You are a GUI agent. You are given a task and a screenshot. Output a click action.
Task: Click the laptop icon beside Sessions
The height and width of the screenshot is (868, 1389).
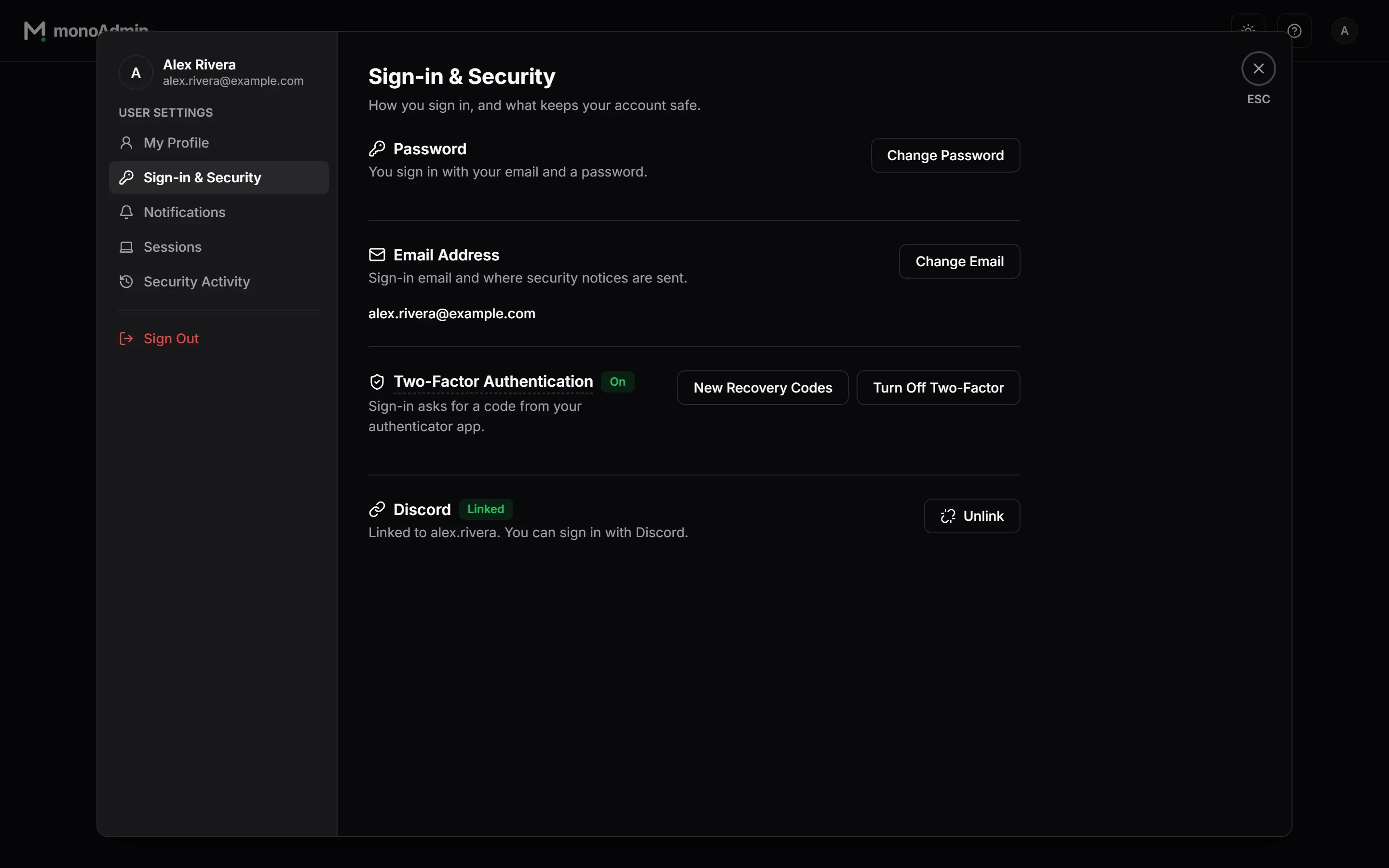(126, 247)
